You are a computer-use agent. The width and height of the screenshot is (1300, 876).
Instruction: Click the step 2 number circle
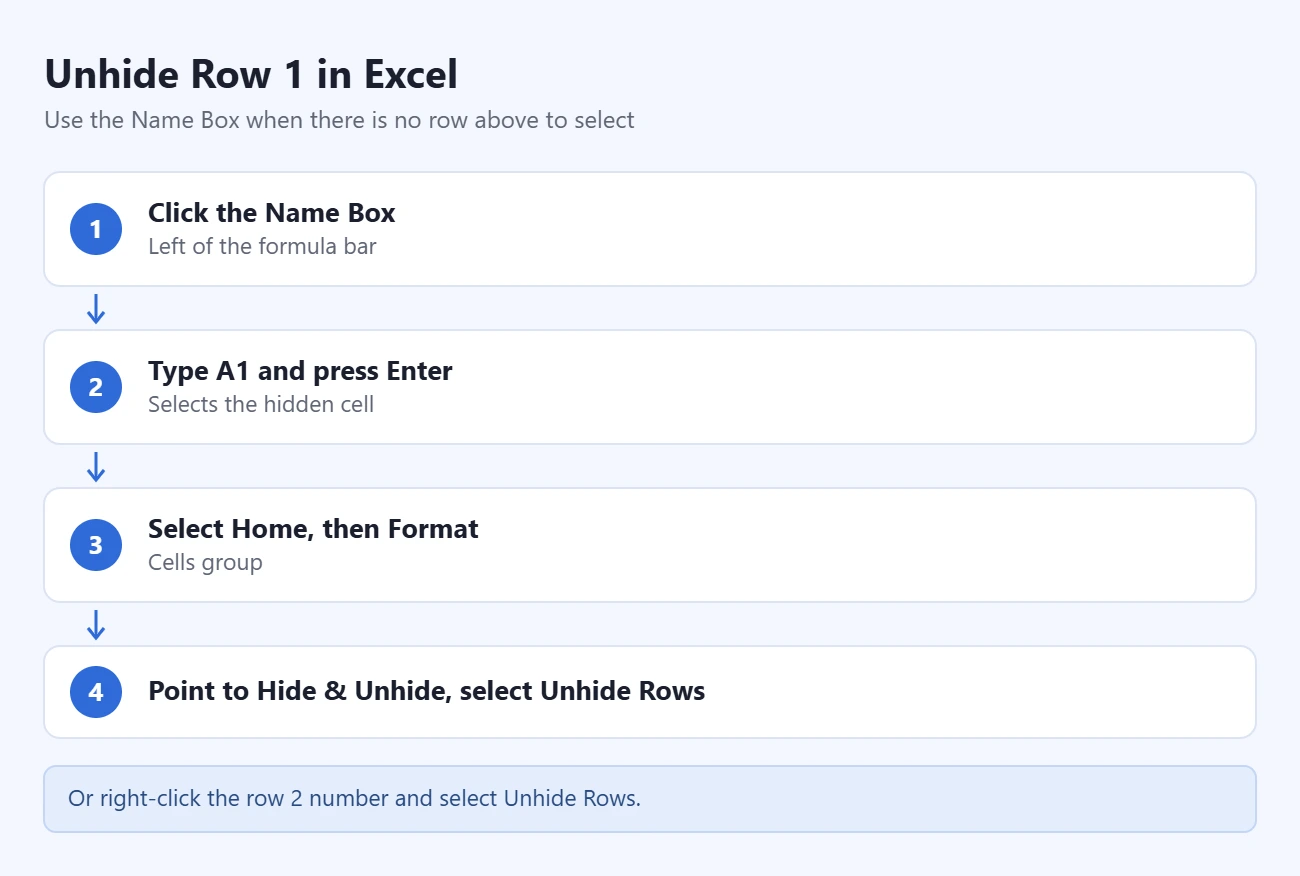point(96,387)
